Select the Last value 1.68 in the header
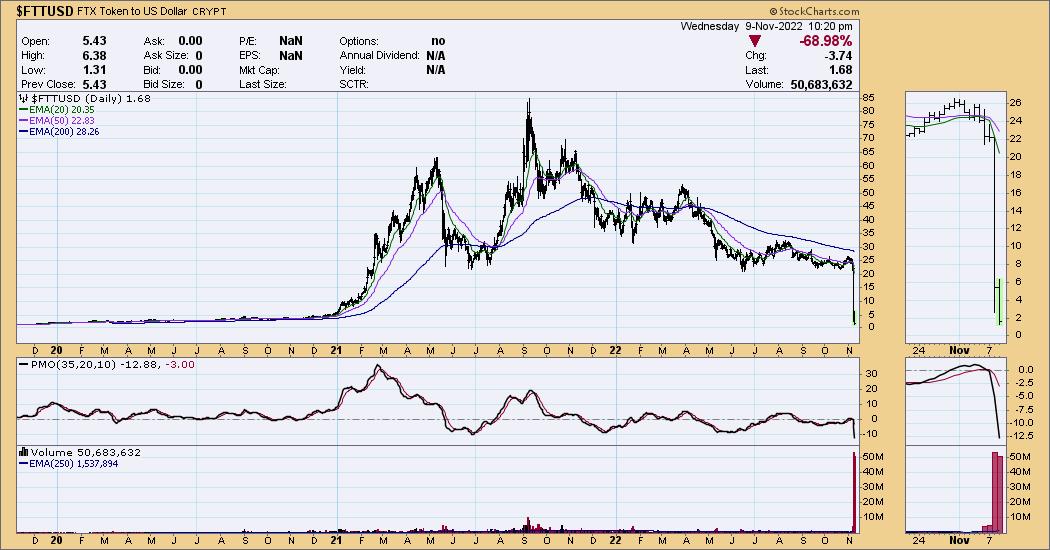Image resolution: width=1050 pixels, height=550 pixels. click(x=840, y=70)
